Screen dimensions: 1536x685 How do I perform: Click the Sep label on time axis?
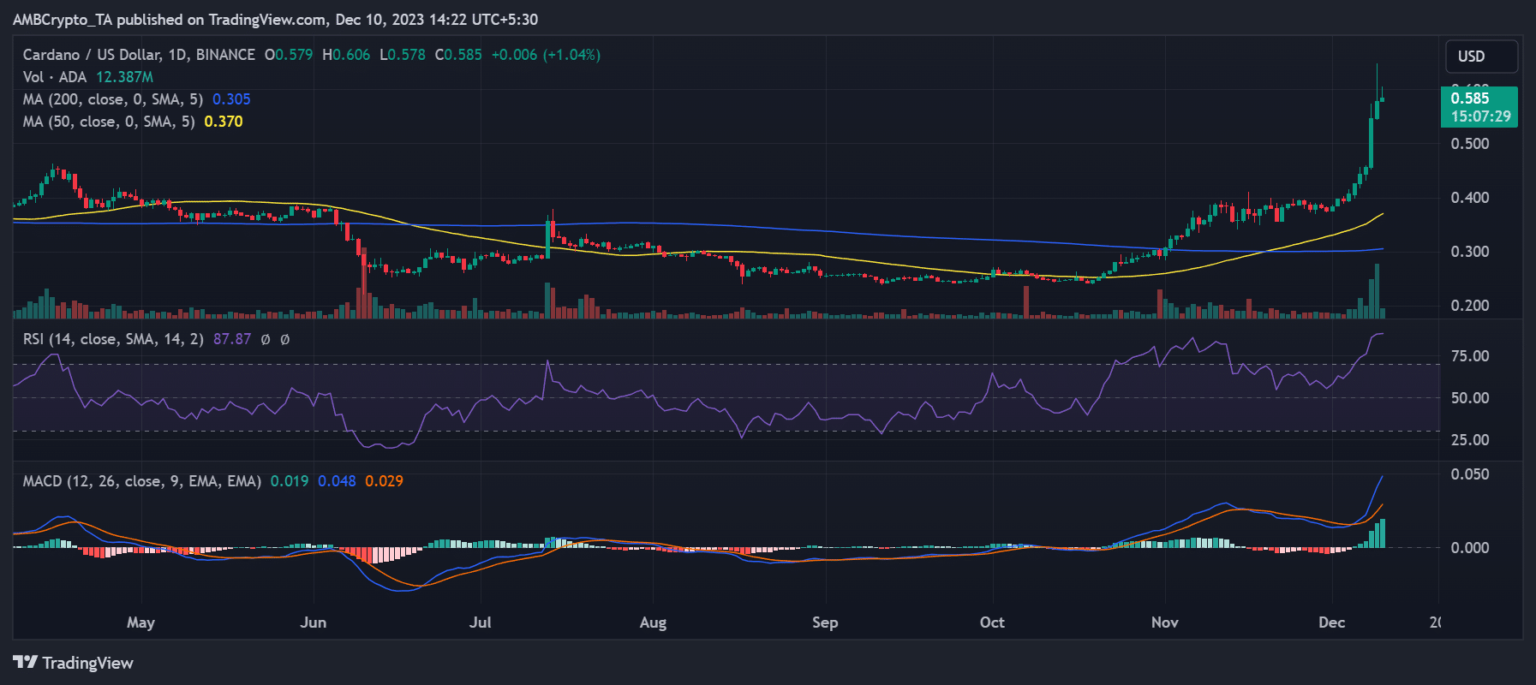click(825, 622)
